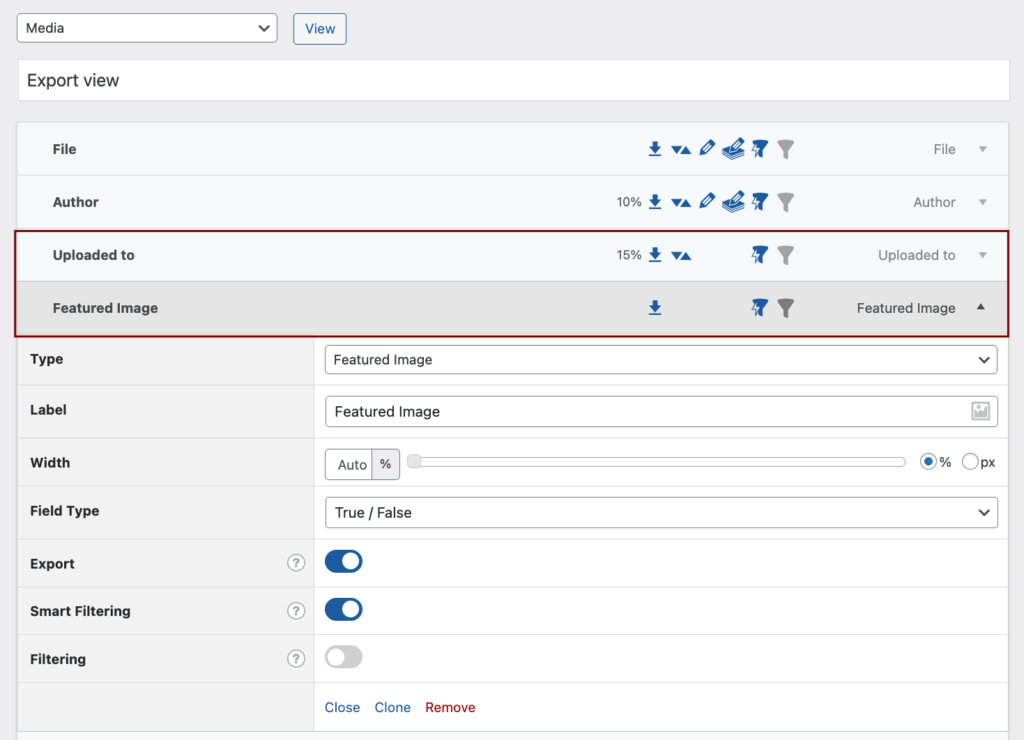
Task: Click the bulk editing icon for the File column
Action: pos(734,148)
